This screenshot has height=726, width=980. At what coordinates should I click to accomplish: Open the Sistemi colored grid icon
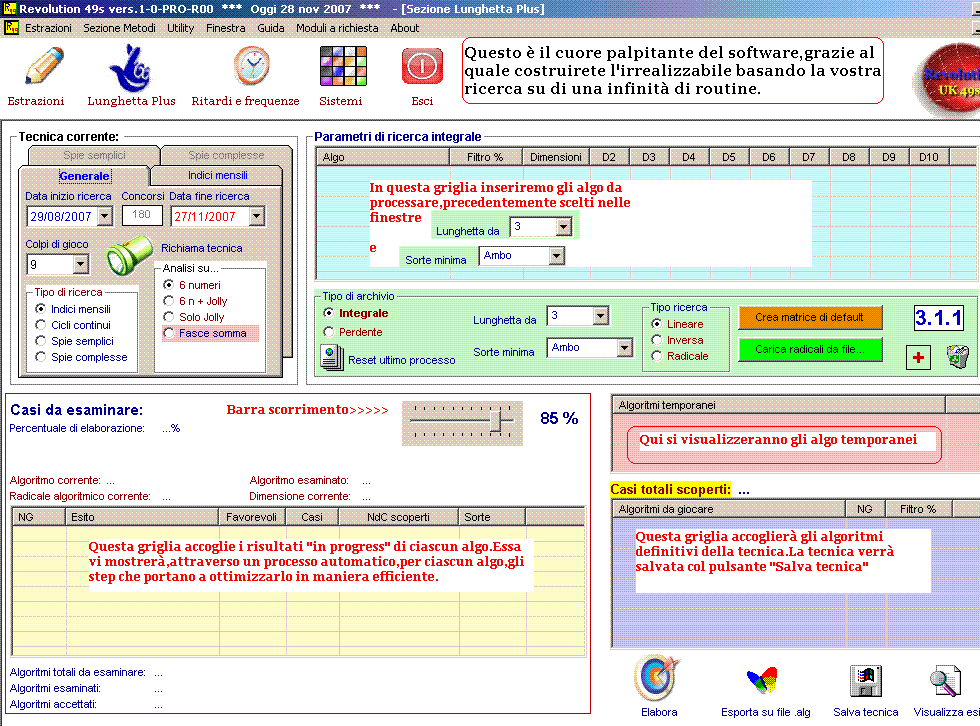[x=343, y=66]
